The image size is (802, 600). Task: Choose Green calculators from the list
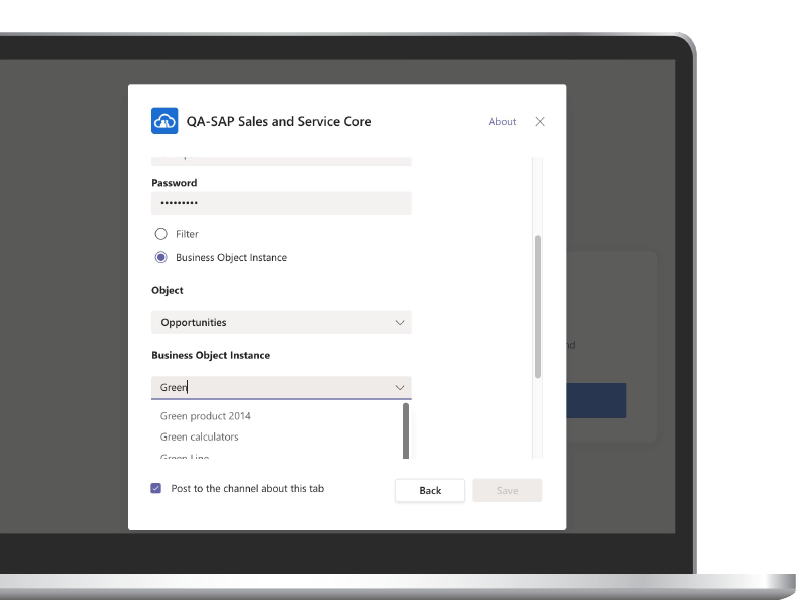tap(199, 437)
